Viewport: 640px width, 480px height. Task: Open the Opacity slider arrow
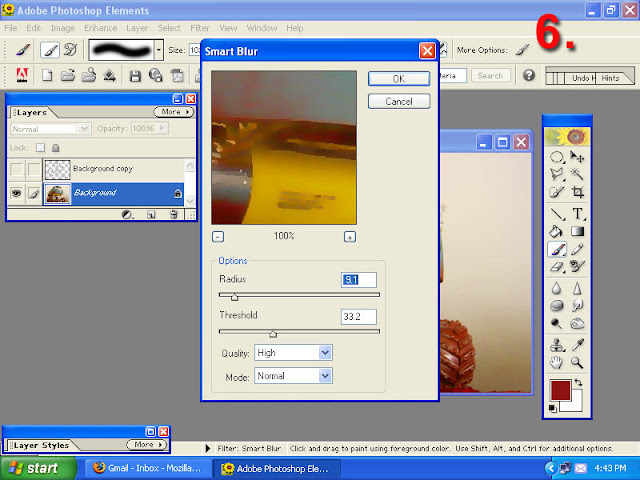point(162,129)
